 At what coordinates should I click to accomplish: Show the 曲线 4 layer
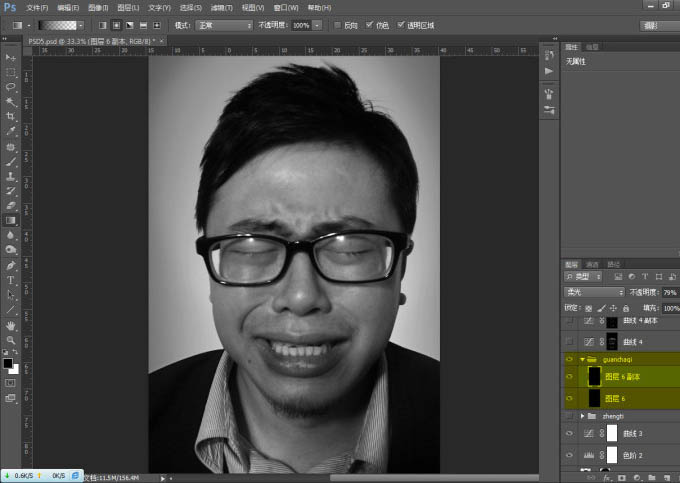point(570,341)
